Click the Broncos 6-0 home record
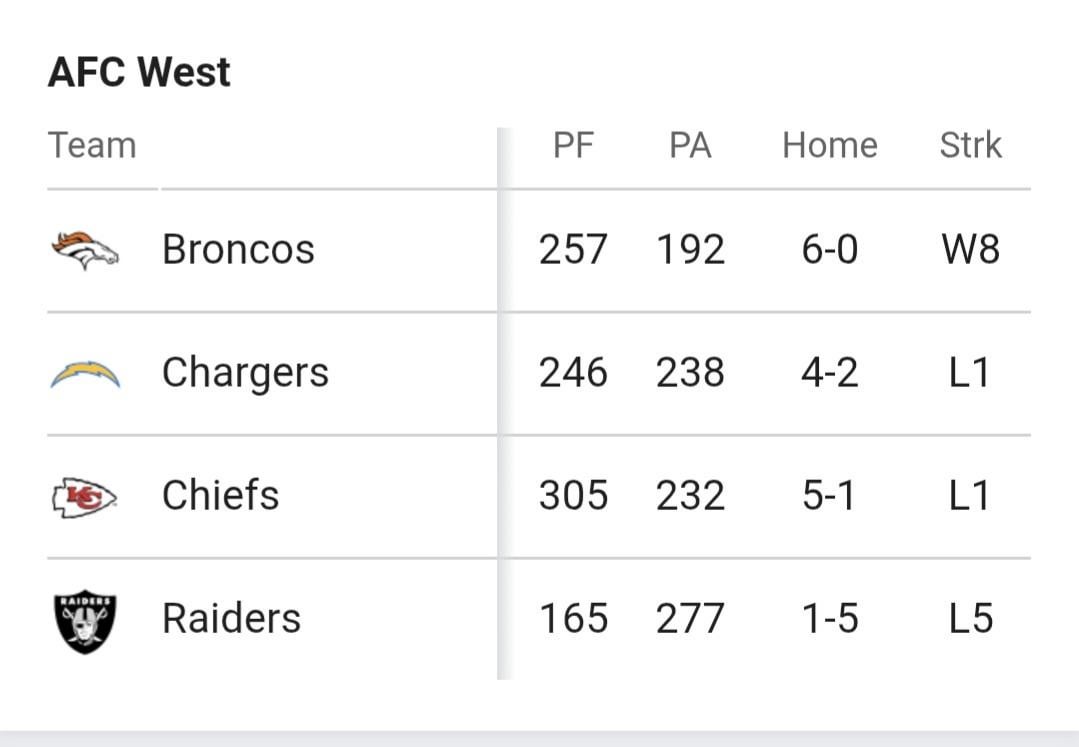 coord(827,249)
